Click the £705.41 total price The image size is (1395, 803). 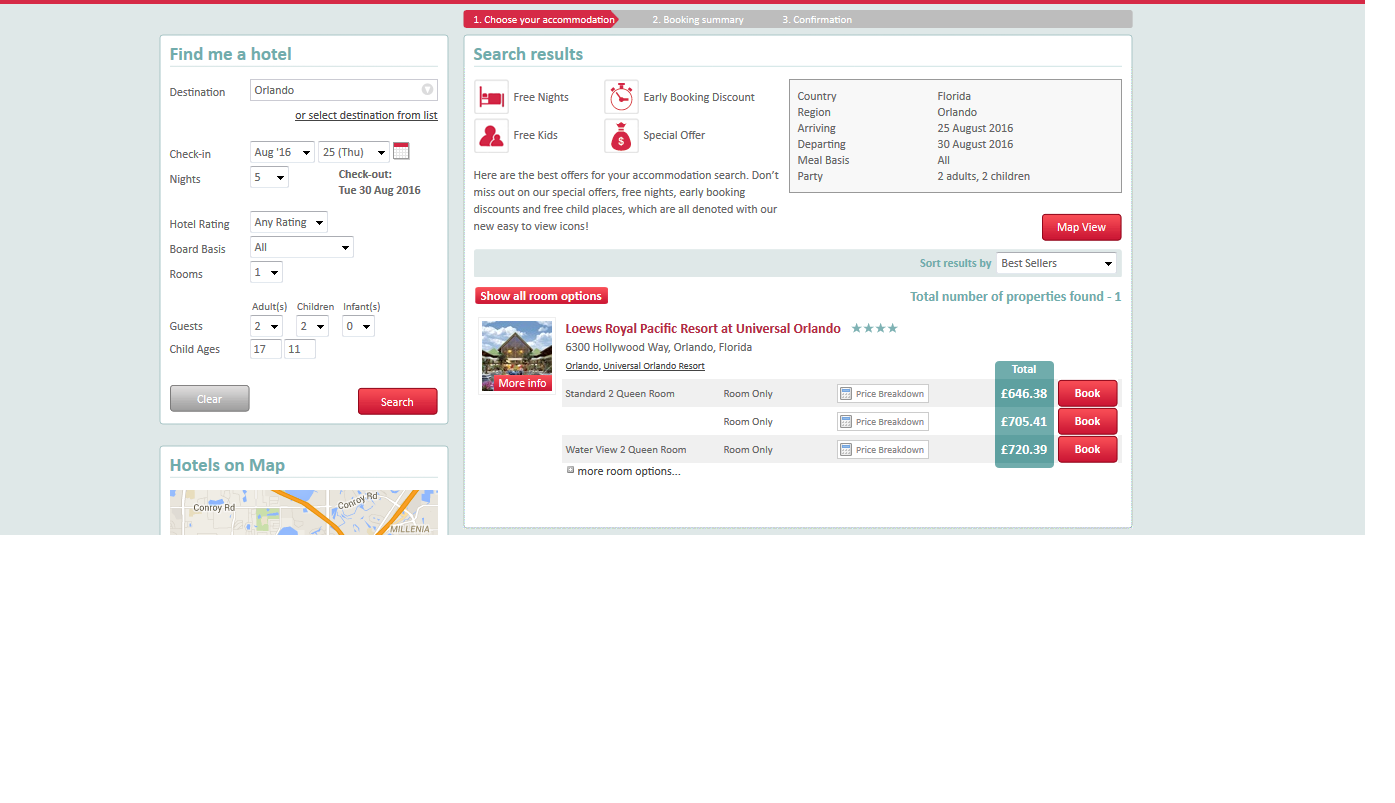(1024, 422)
